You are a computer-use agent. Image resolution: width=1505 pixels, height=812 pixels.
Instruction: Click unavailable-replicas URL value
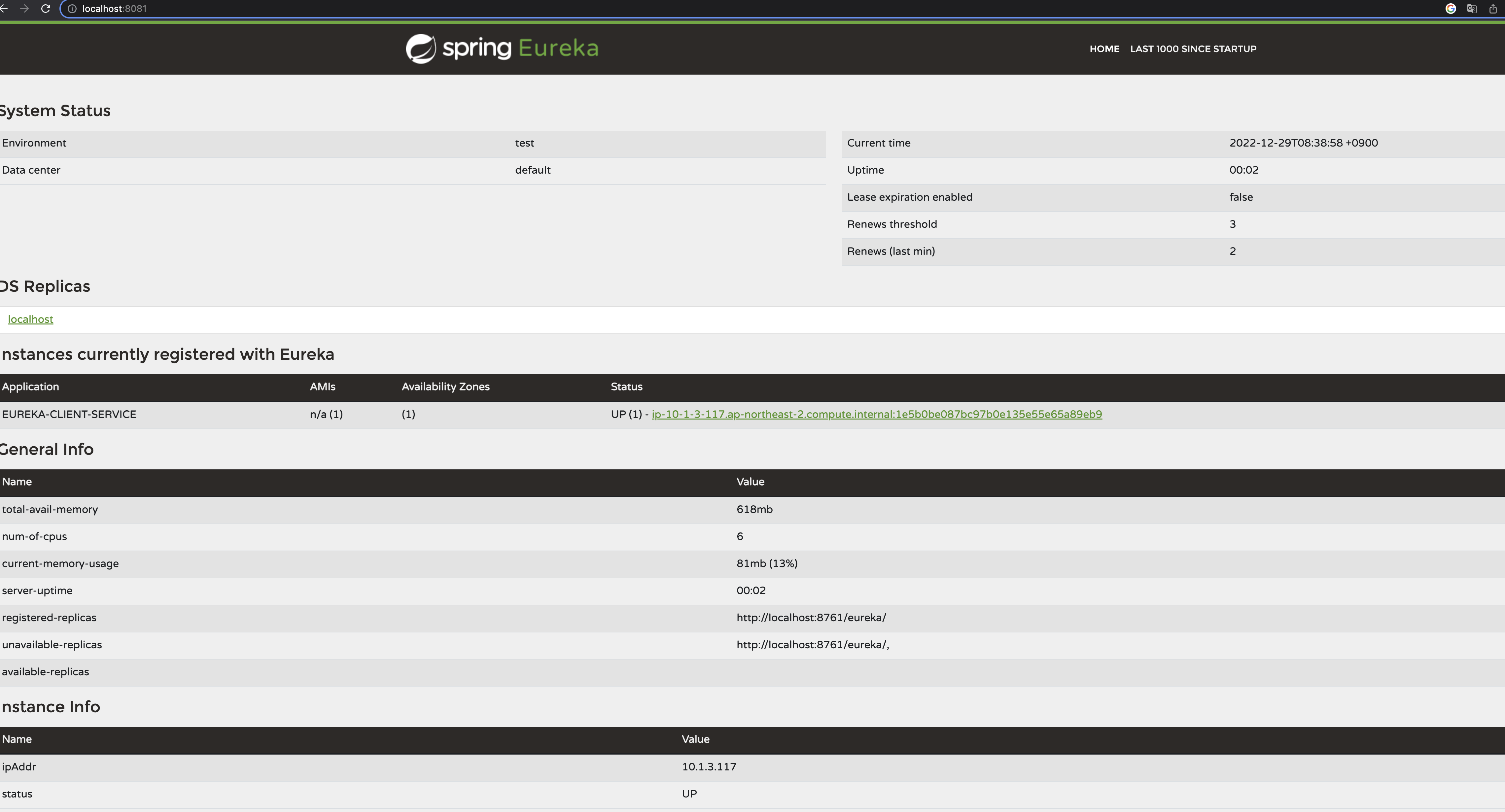[x=813, y=645]
